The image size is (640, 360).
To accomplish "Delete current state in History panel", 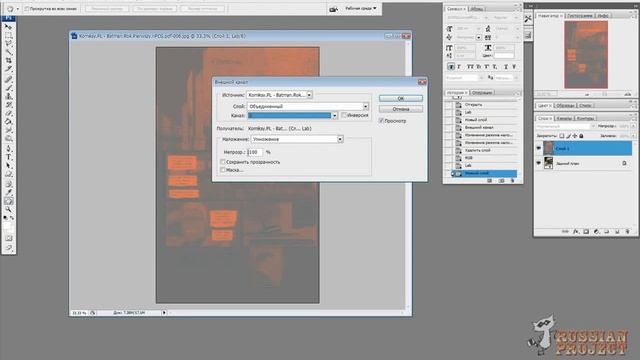I will click(x=512, y=180).
